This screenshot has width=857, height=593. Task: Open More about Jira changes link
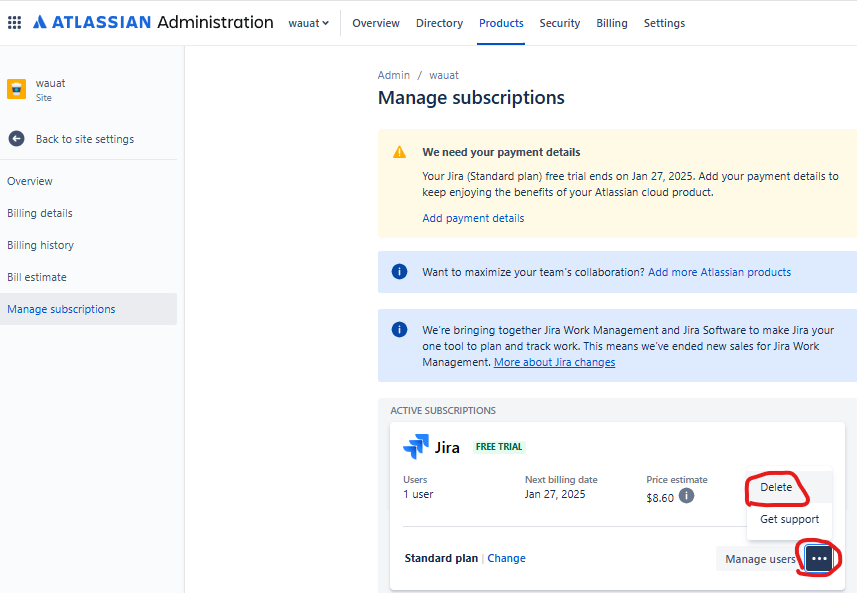coord(555,362)
